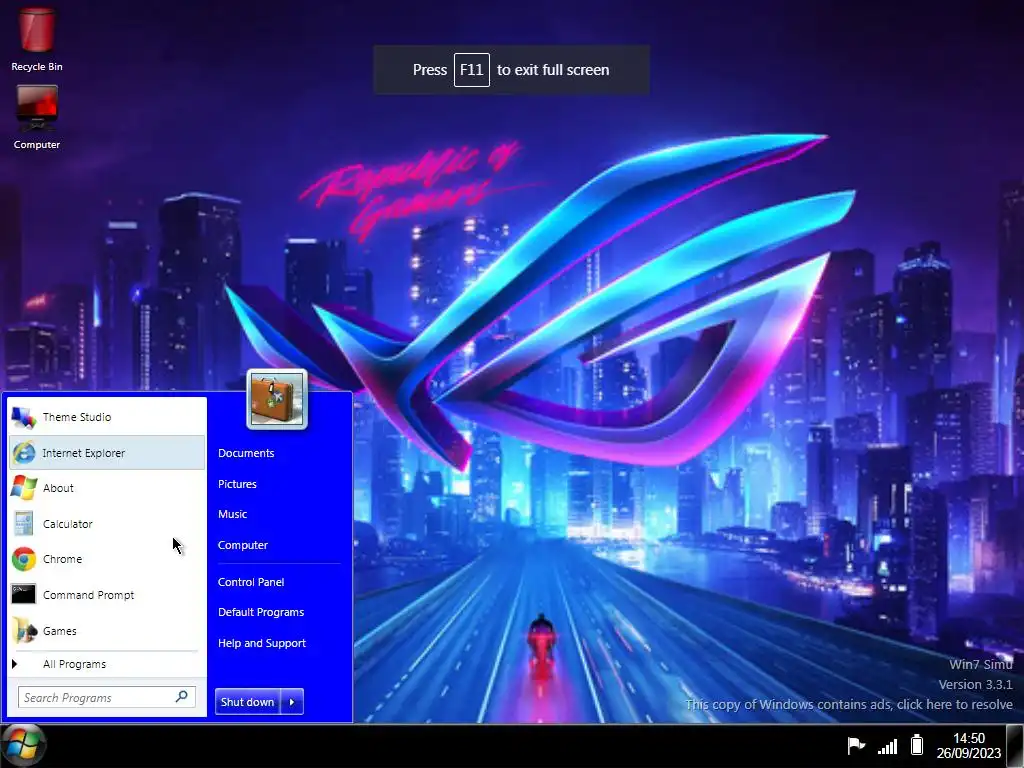This screenshot has width=1024, height=768.
Task: Open Control Panel
Action: (x=251, y=582)
